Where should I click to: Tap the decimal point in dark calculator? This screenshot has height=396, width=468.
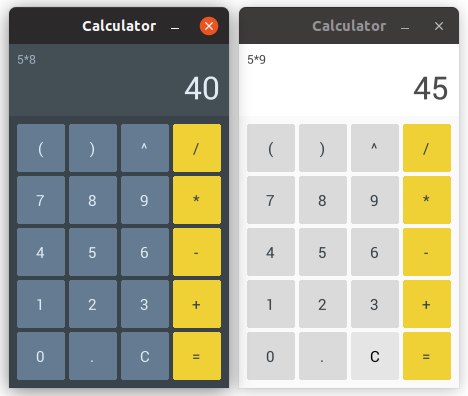(93, 356)
